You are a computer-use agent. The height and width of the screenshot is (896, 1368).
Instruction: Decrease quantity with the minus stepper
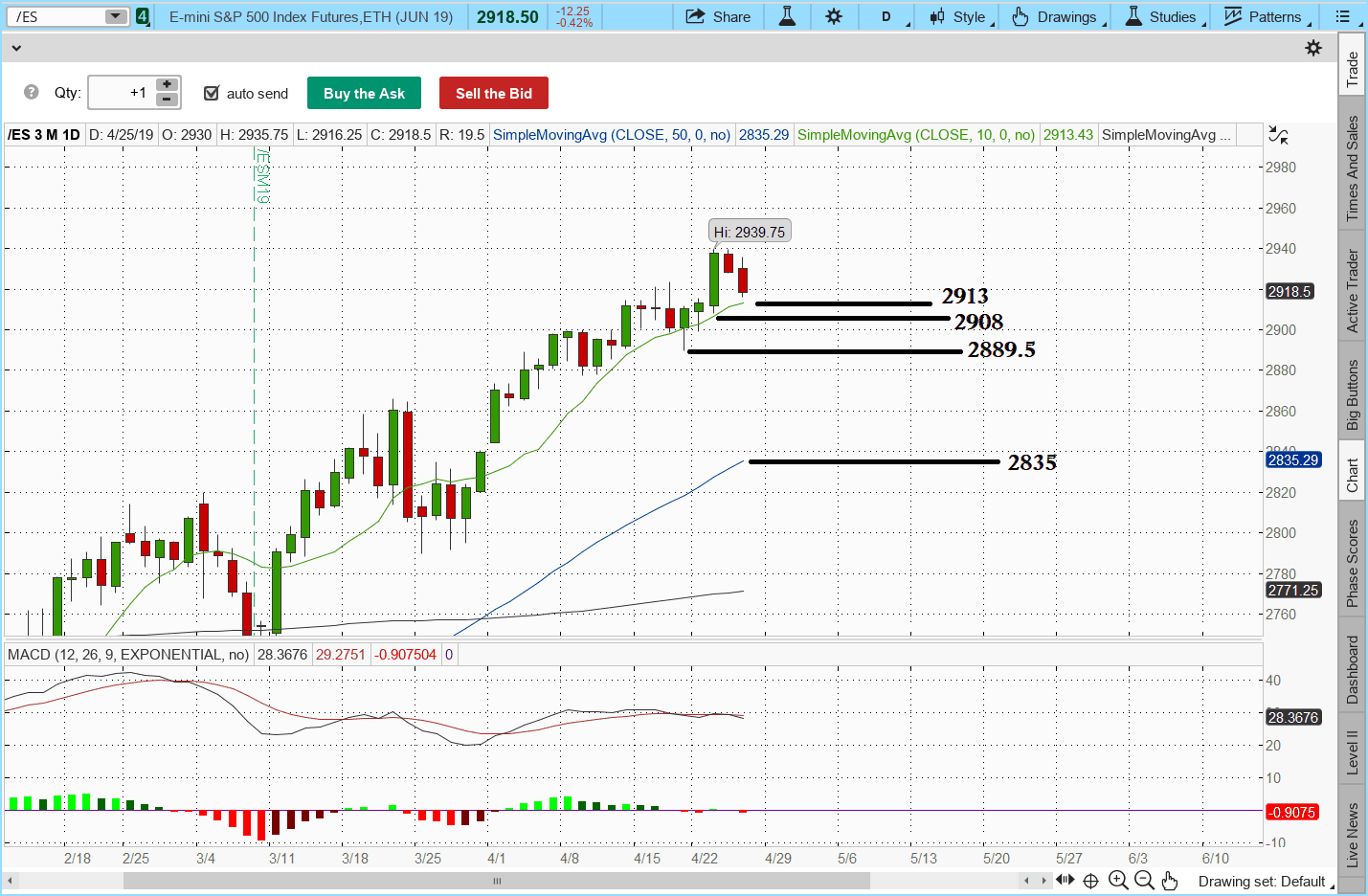pos(167,100)
